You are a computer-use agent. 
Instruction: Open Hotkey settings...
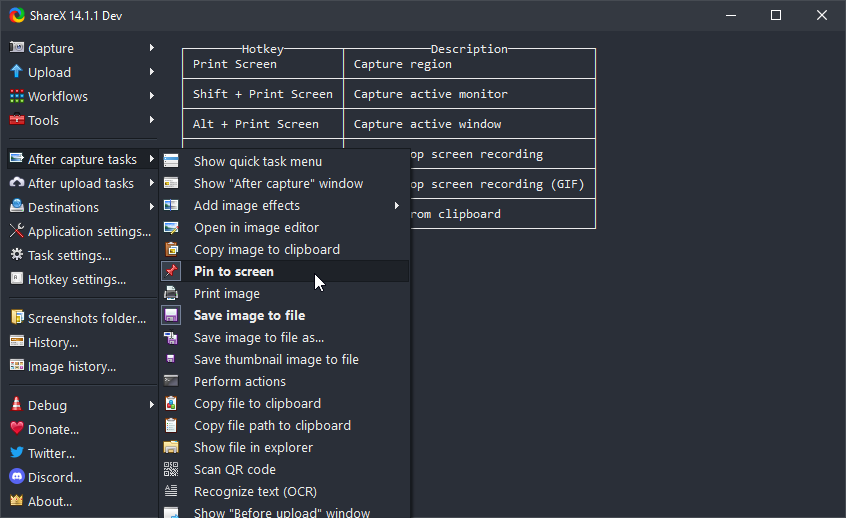click(x=83, y=279)
